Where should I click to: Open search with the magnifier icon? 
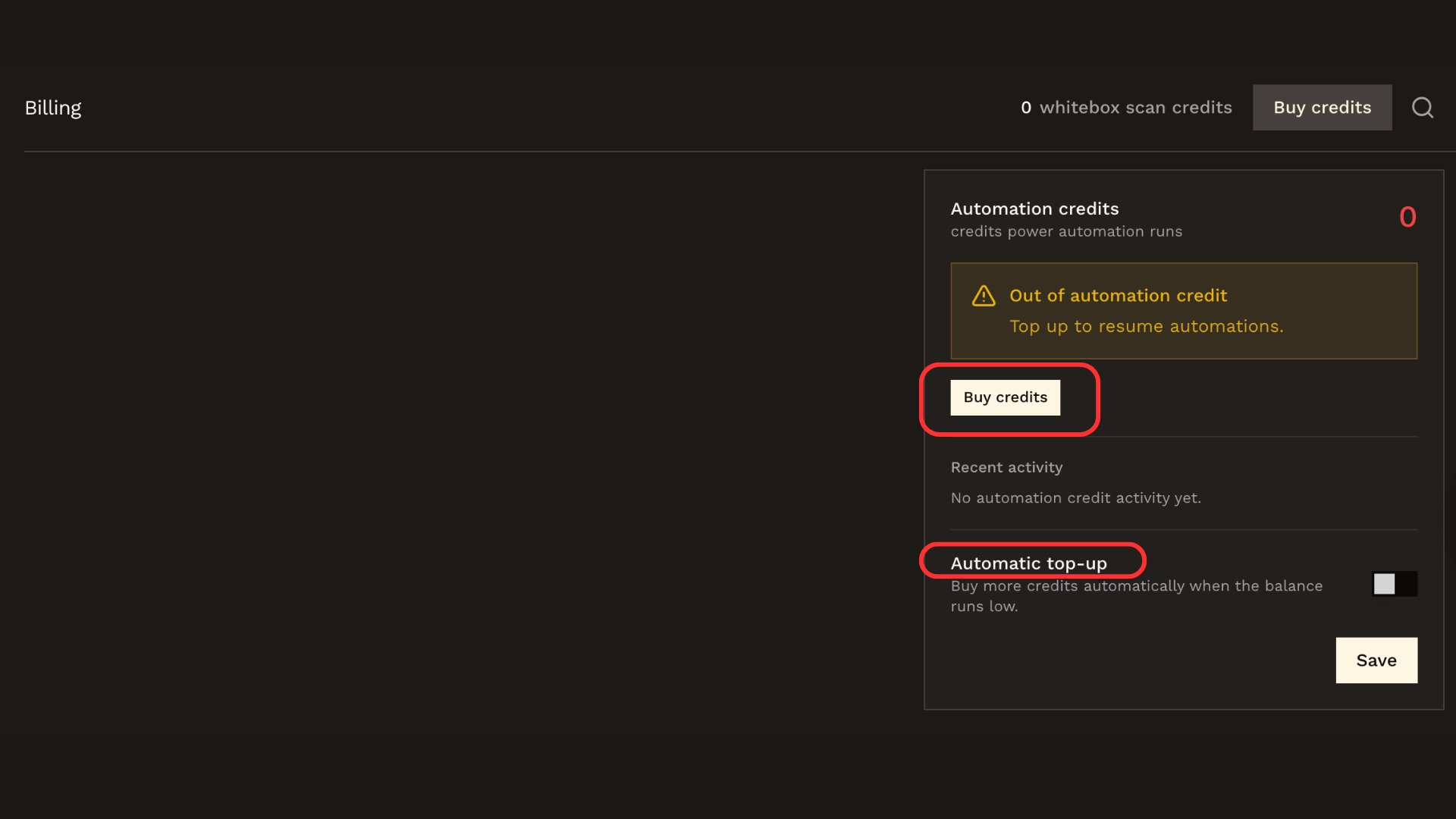[1423, 108]
